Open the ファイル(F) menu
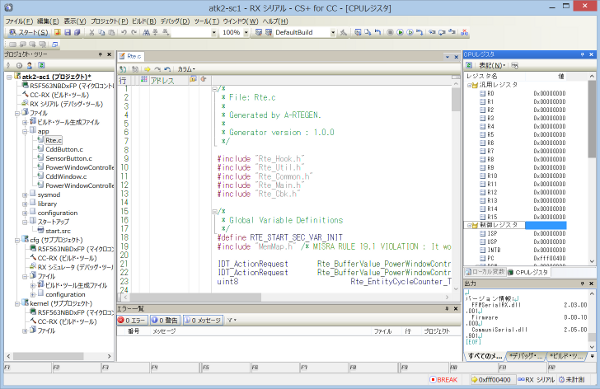Image resolution: width=600 pixels, height=389 pixels. pos(19,21)
